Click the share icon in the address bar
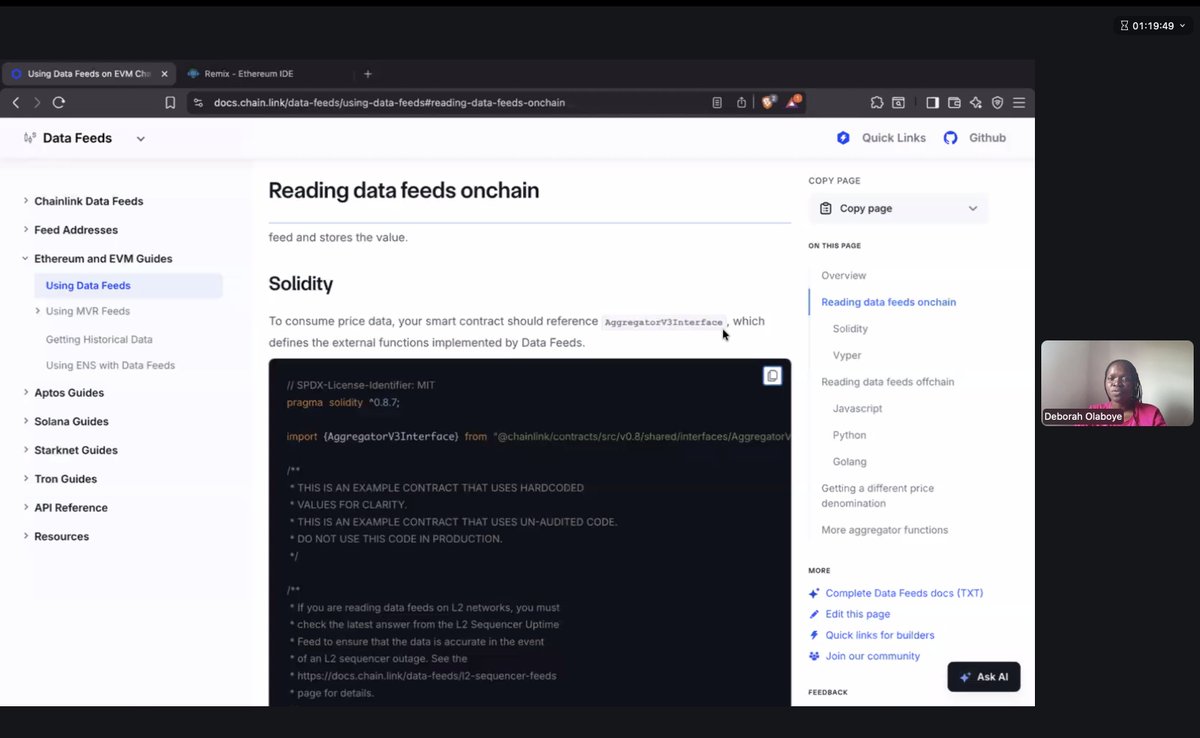 pos(741,102)
